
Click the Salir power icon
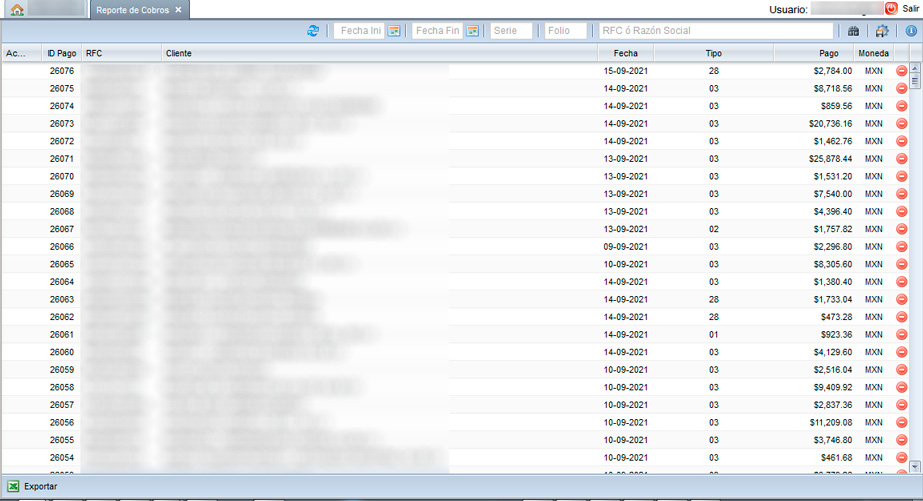(891, 8)
